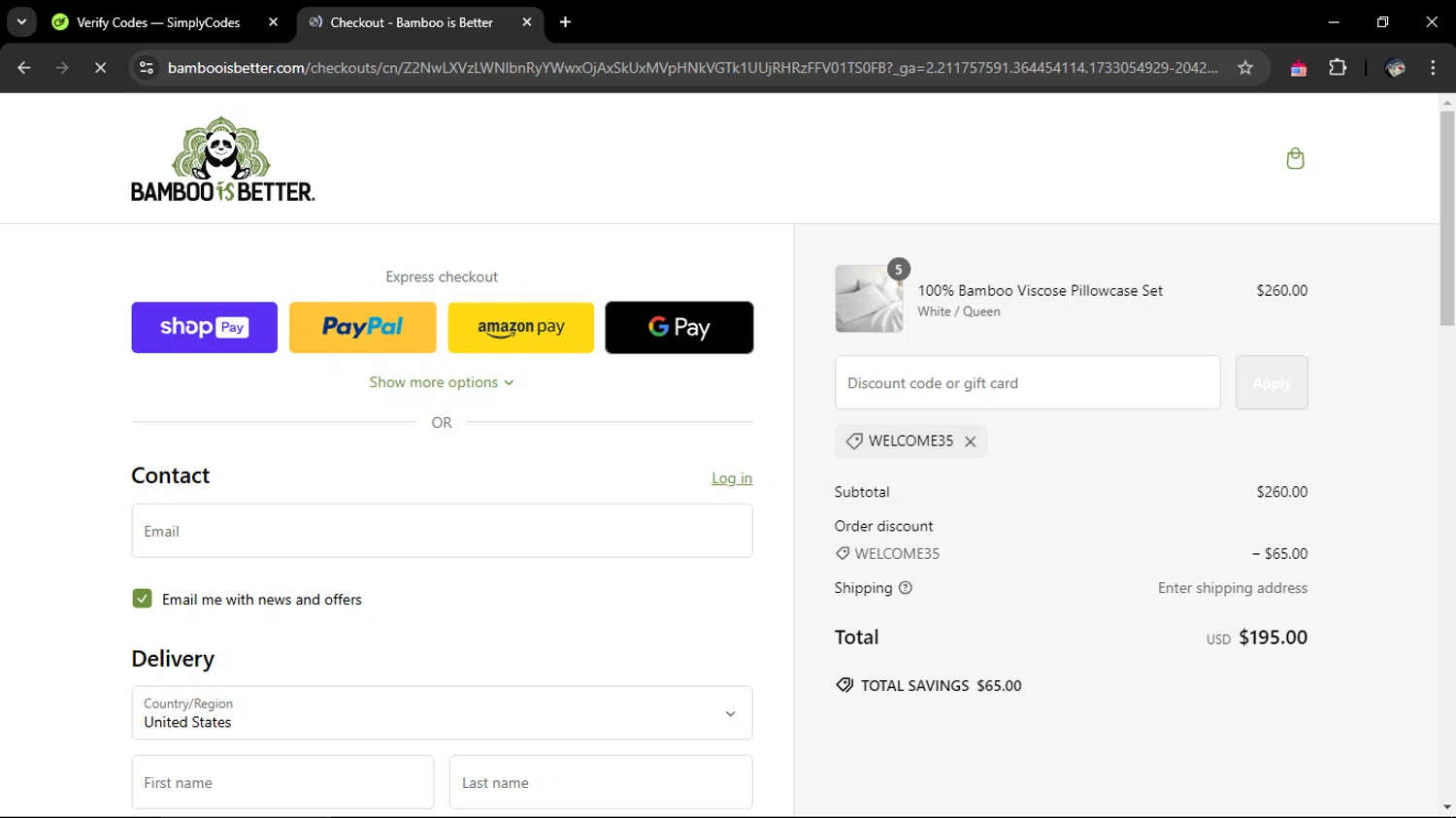Click the page vertical scrollbar thumb
The width and height of the screenshot is (1456, 818).
coord(1447,218)
